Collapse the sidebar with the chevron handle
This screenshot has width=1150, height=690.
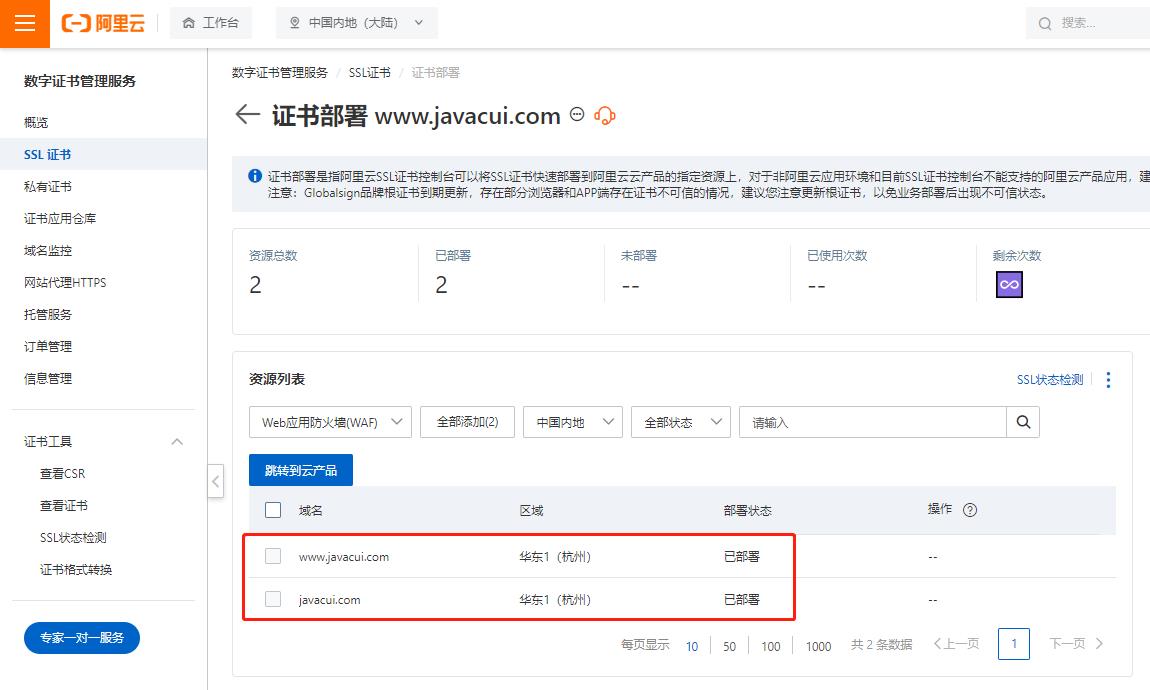point(216,481)
